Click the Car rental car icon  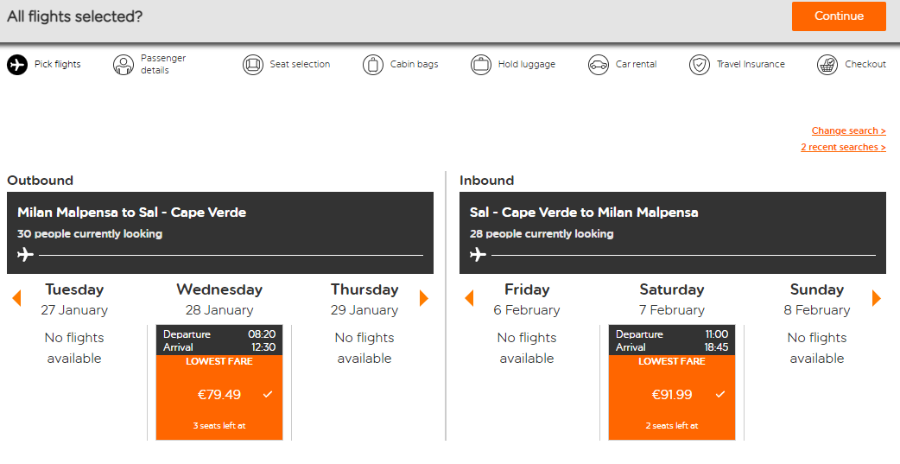598,64
